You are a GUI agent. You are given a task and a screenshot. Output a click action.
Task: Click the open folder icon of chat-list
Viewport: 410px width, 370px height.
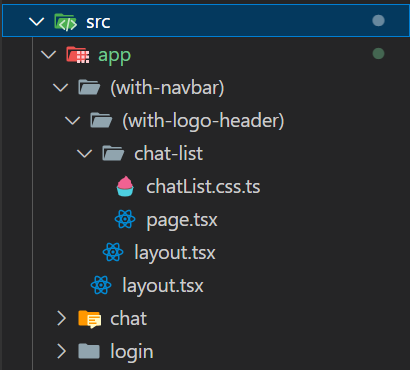click(x=113, y=153)
